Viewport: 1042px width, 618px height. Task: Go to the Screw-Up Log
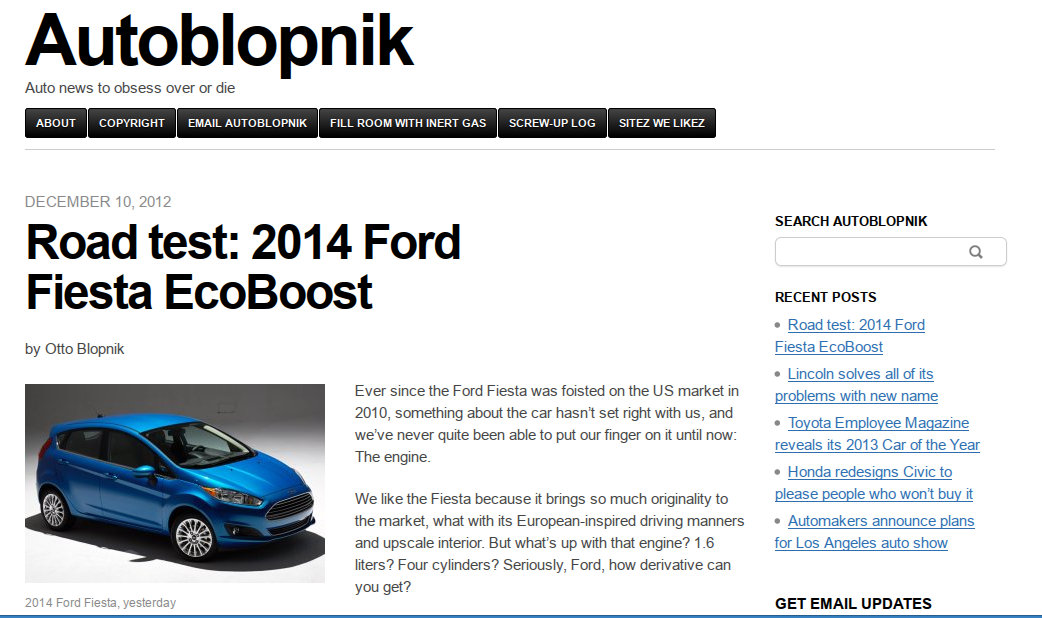pyautogui.click(x=552, y=123)
